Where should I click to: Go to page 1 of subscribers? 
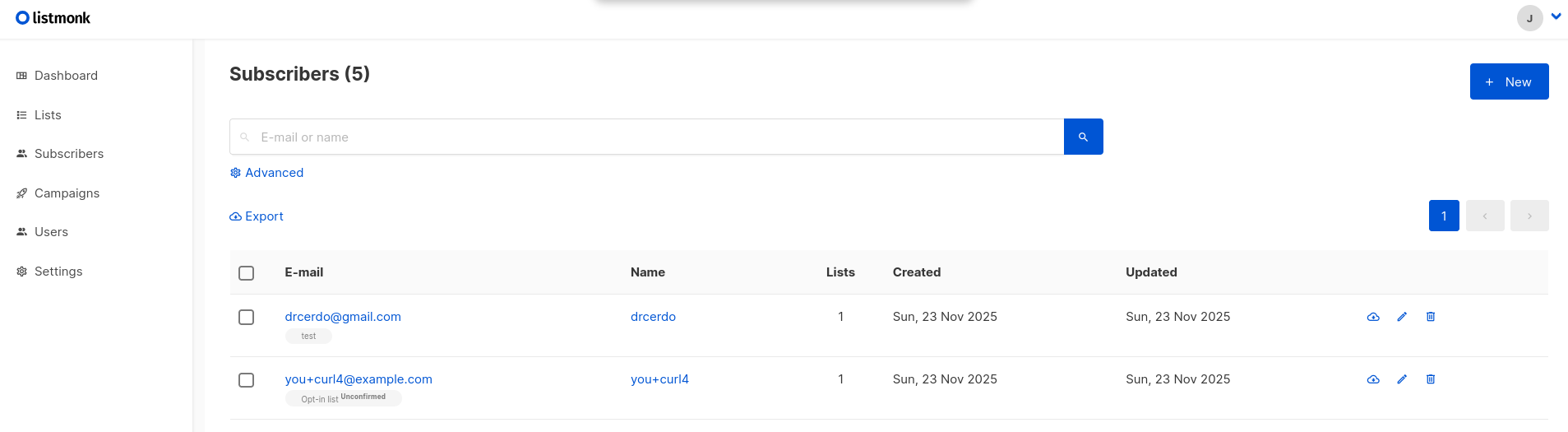click(1444, 216)
